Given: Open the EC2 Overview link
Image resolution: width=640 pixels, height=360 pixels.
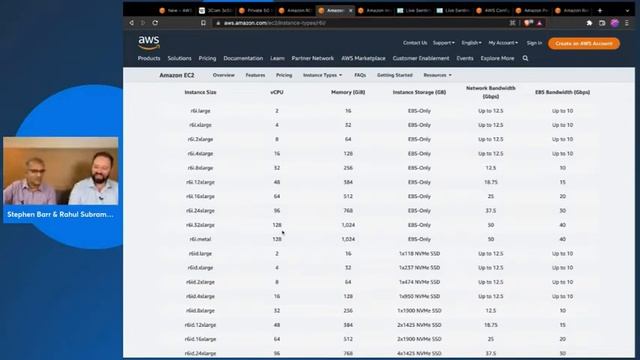Looking at the screenshot, I should click(224, 75).
